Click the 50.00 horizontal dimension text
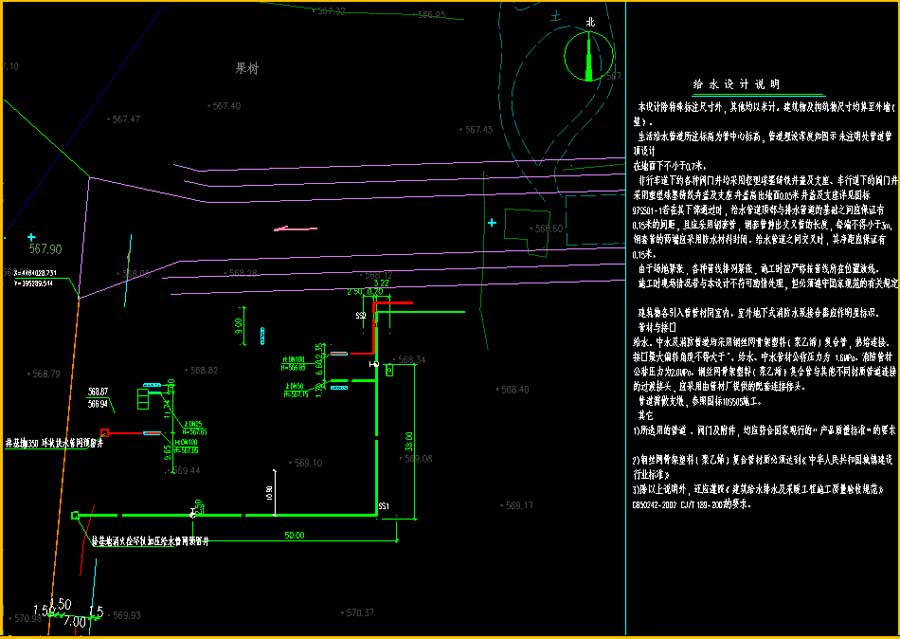 pyautogui.click(x=294, y=537)
